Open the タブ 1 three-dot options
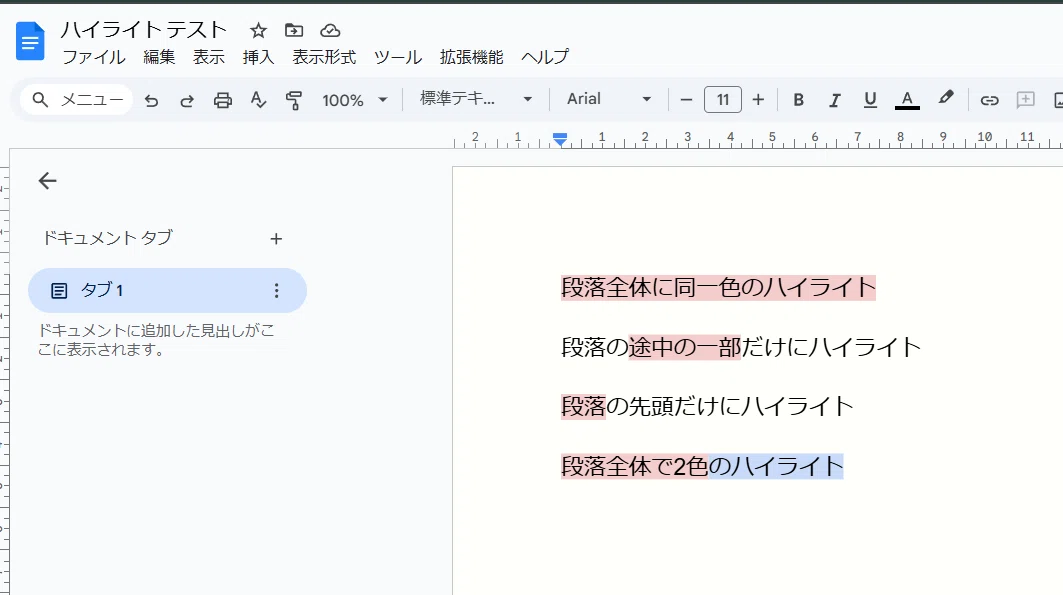 [276, 291]
